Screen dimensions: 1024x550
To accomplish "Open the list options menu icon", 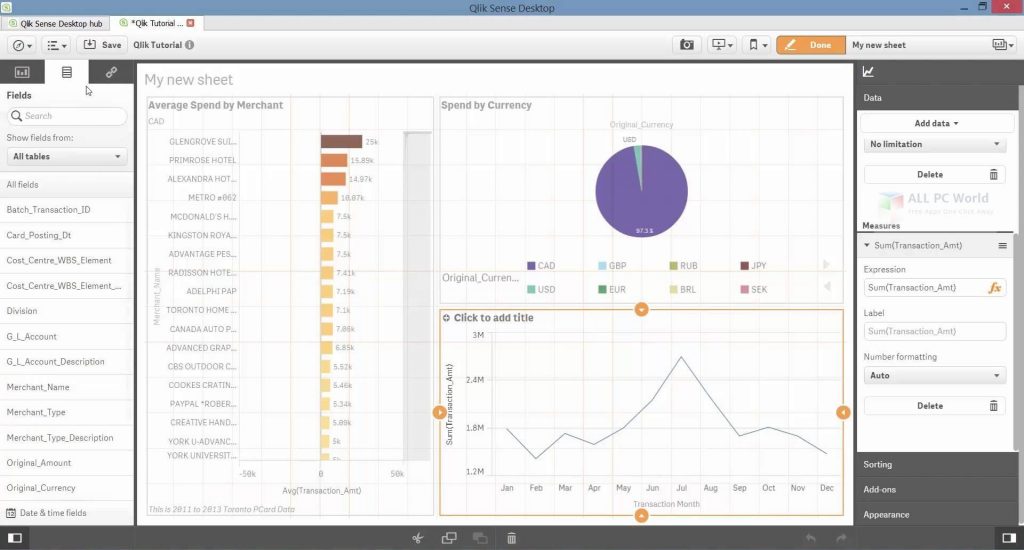I will tap(57, 45).
